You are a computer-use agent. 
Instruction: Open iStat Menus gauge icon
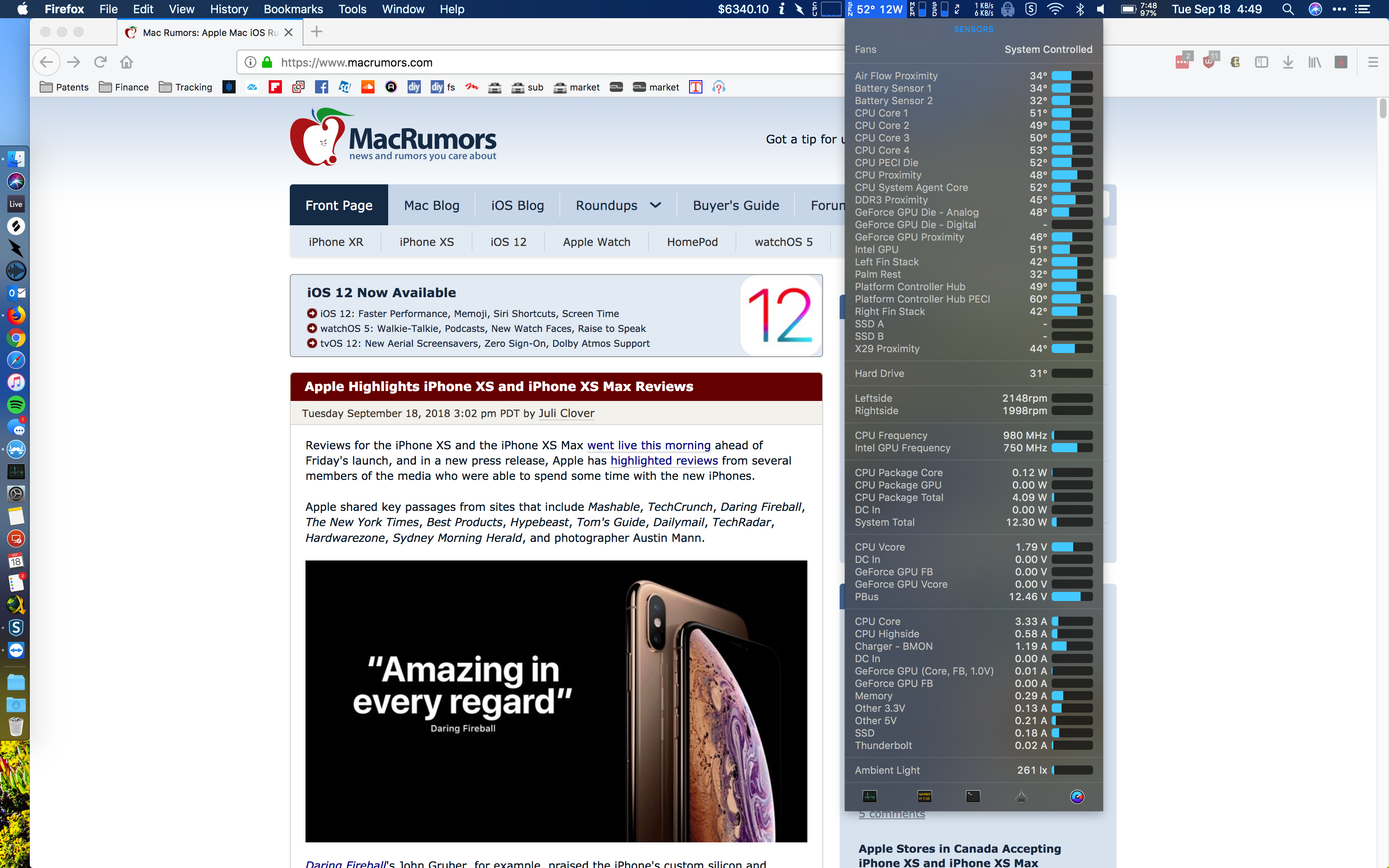pos(1077,796)
